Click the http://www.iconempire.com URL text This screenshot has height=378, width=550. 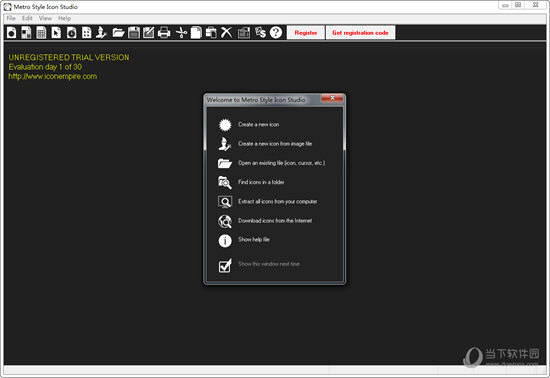[53, 76]
